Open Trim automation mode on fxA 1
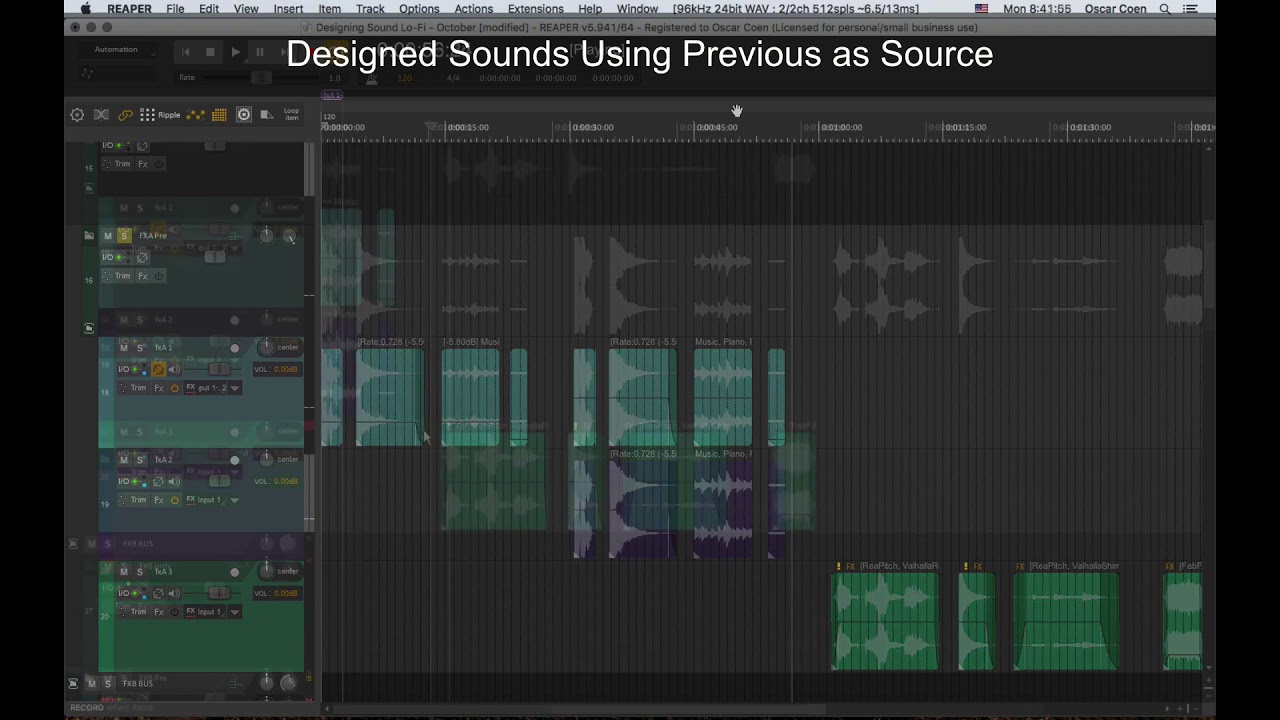 134,388
